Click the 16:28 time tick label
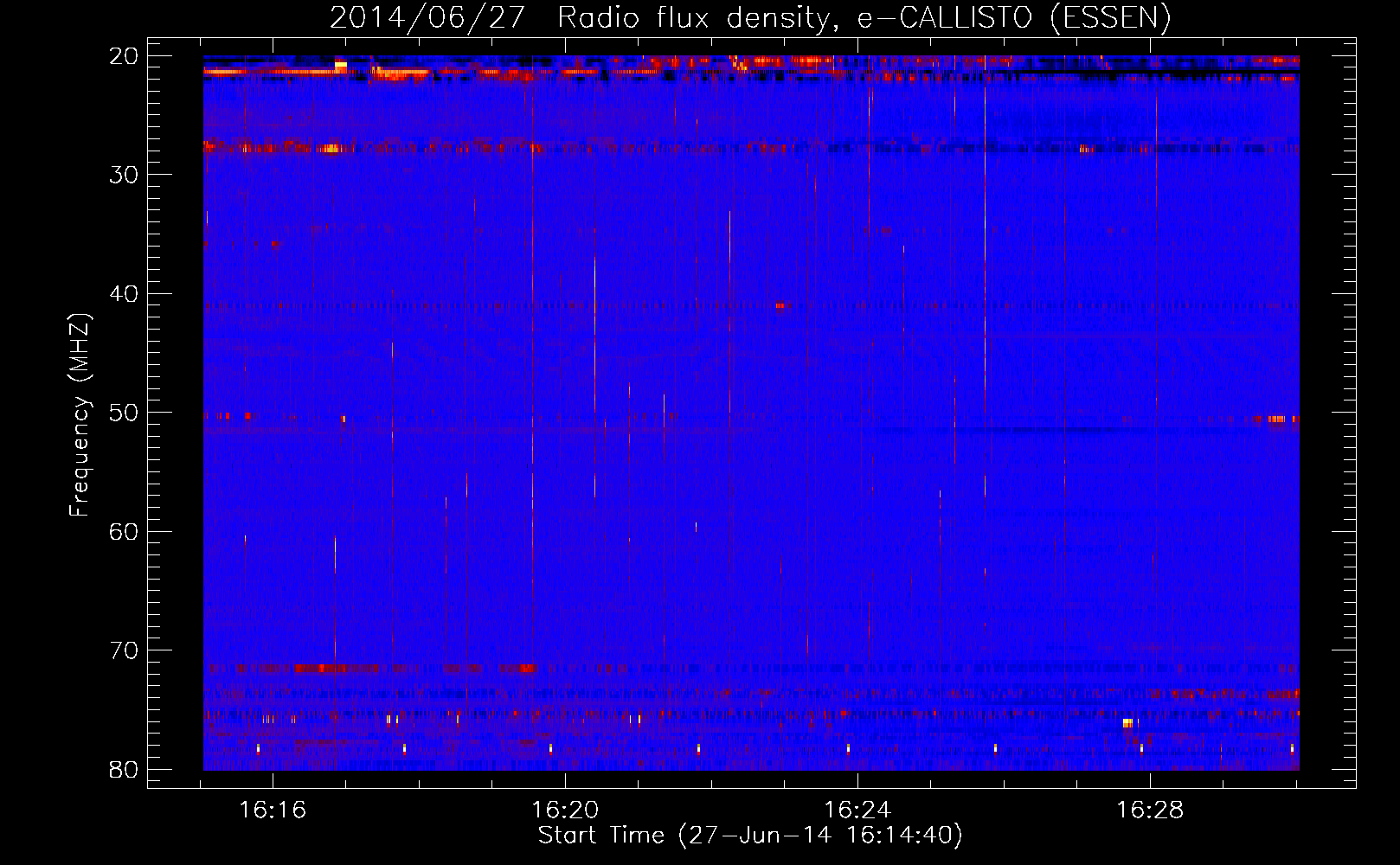This screenshot has width=1400, height=865. 1150,810
